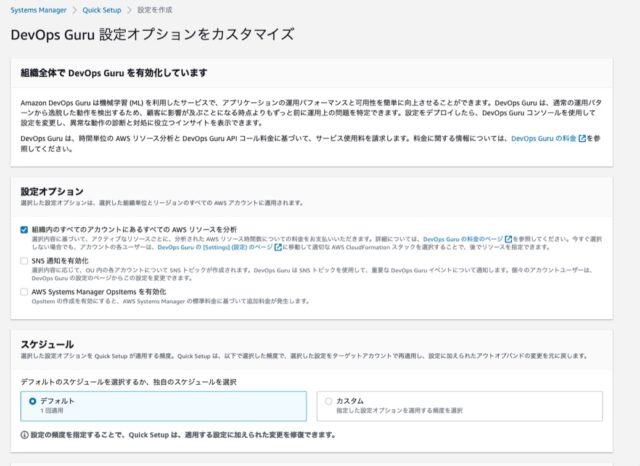Go to the Quick Setup breadcrumb
This screenshot has width=640, height=466.
[102, 10]
